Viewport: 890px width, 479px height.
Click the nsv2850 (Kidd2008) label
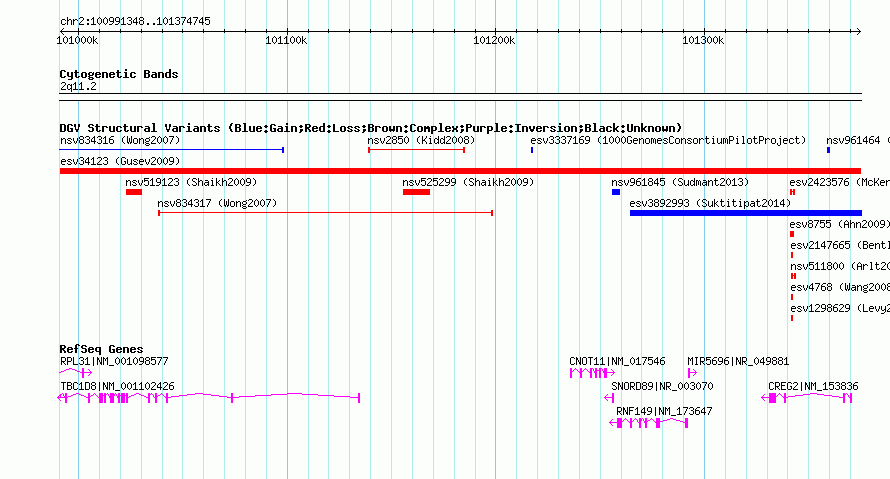pos(421,140)
